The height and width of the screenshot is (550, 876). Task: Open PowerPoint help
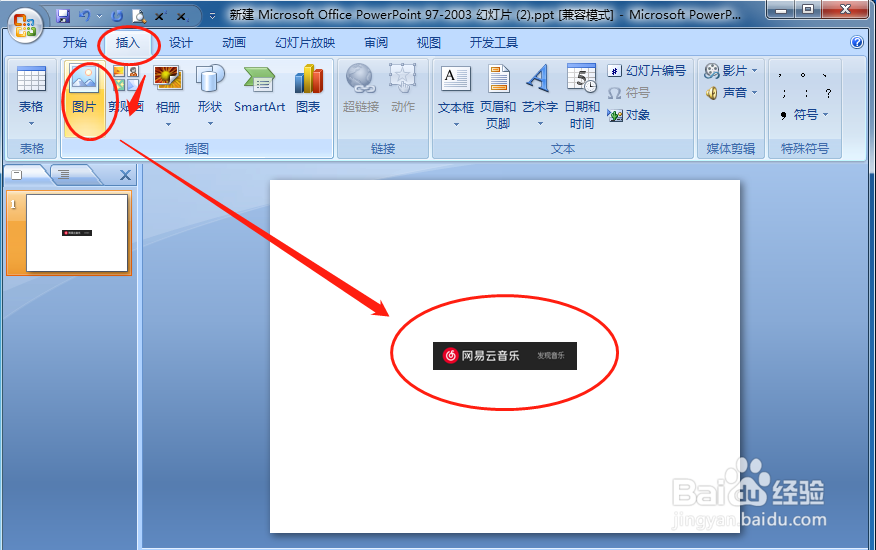pyautogui.click(x=856, y=42)
